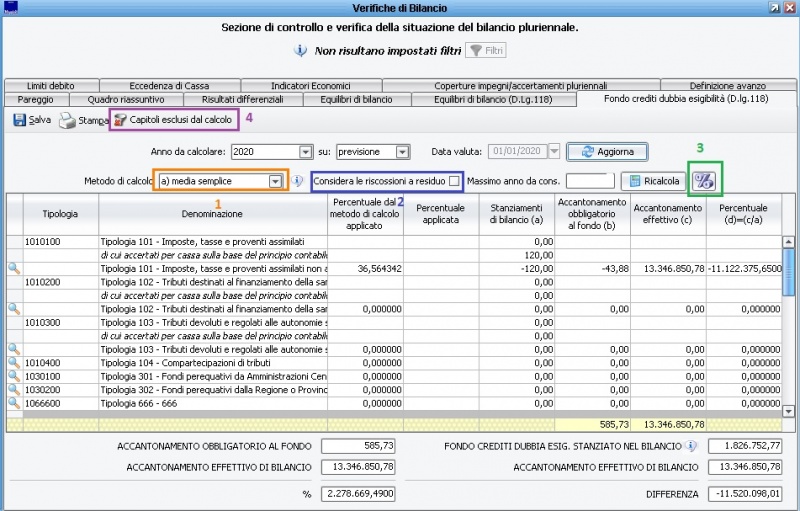Enable Considera le riscossioni a residuo checkbox
This screenshot has width=800, height=511.
coord(454,181)
